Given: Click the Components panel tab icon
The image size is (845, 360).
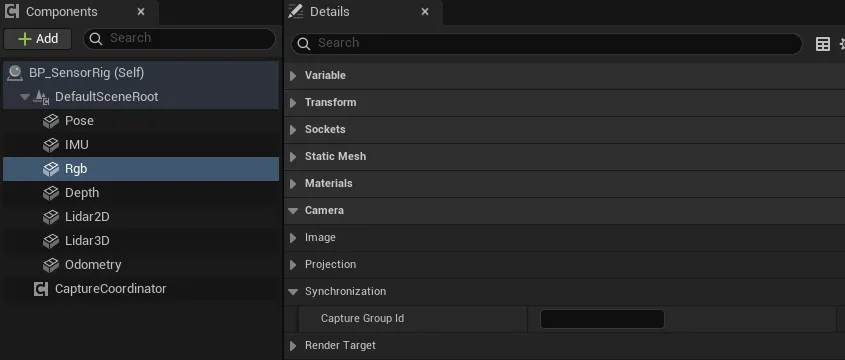Looking at the screenshot, I should (x=12, y=11).
